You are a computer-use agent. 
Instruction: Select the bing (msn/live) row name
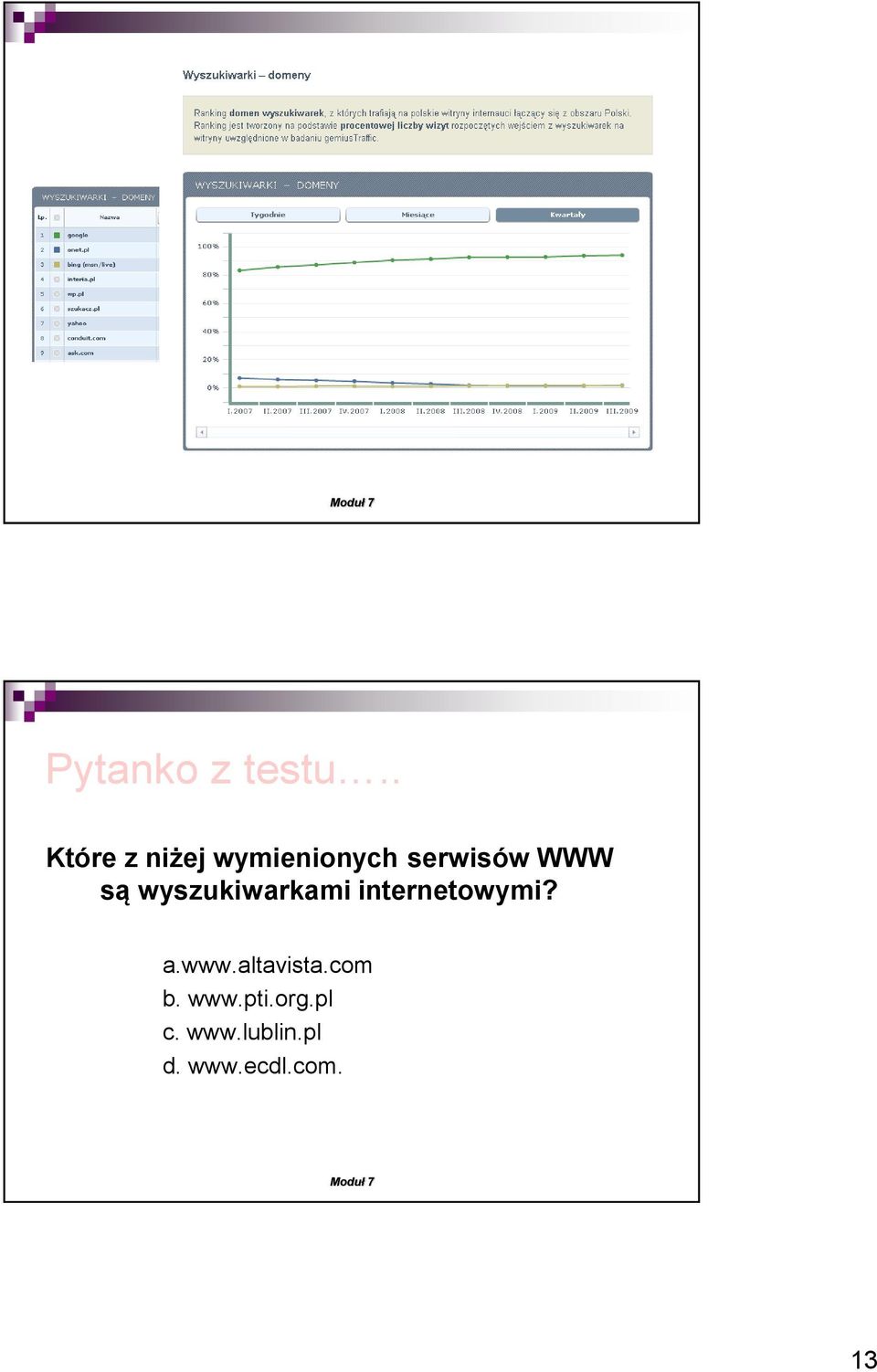[x=91, y=264]
